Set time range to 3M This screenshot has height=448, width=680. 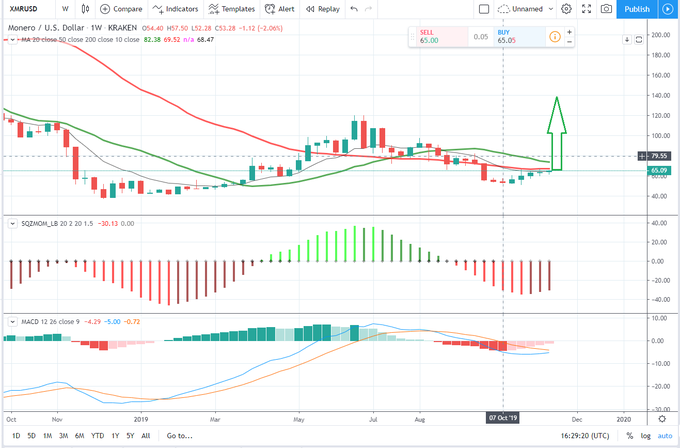click(64, 435)
